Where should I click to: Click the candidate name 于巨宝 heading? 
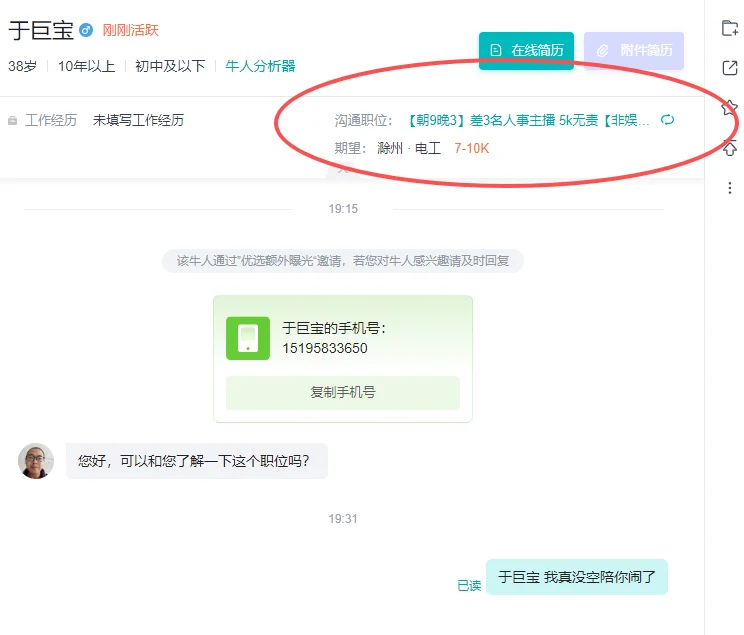coord(41,30)
